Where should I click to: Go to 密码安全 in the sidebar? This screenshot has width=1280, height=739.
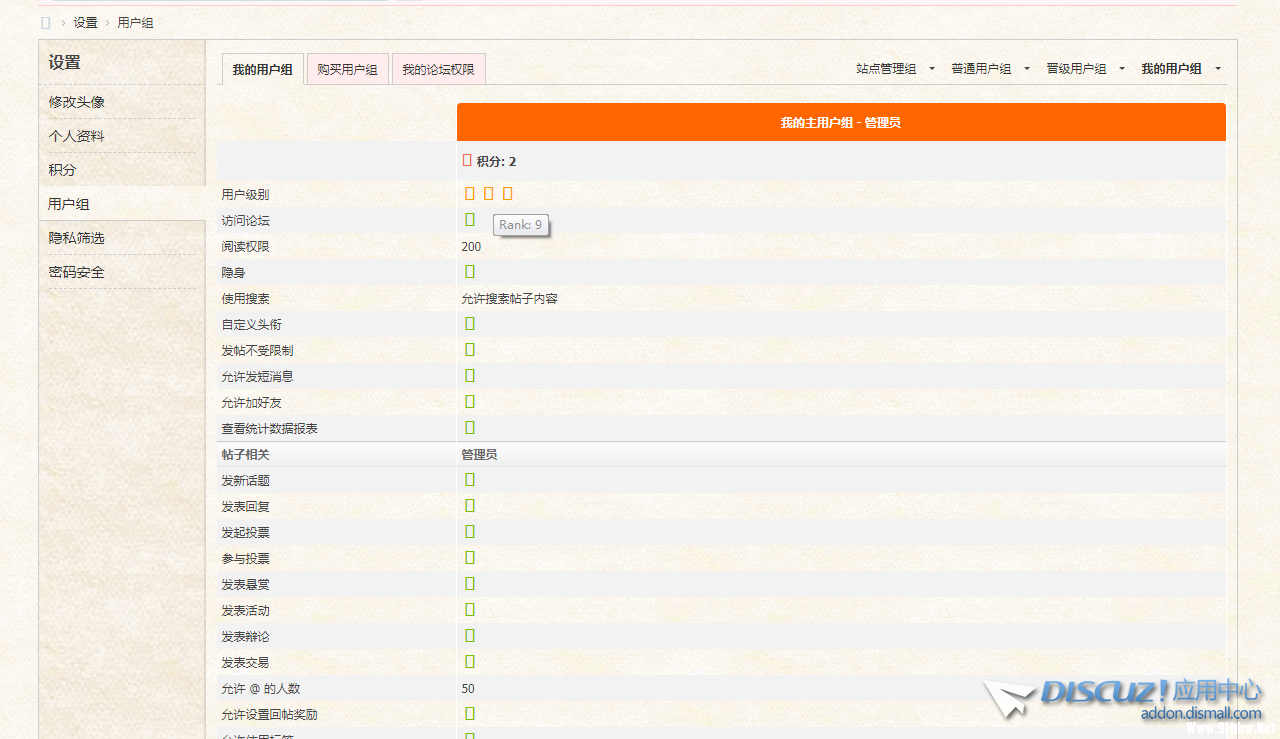coord(77,272)
